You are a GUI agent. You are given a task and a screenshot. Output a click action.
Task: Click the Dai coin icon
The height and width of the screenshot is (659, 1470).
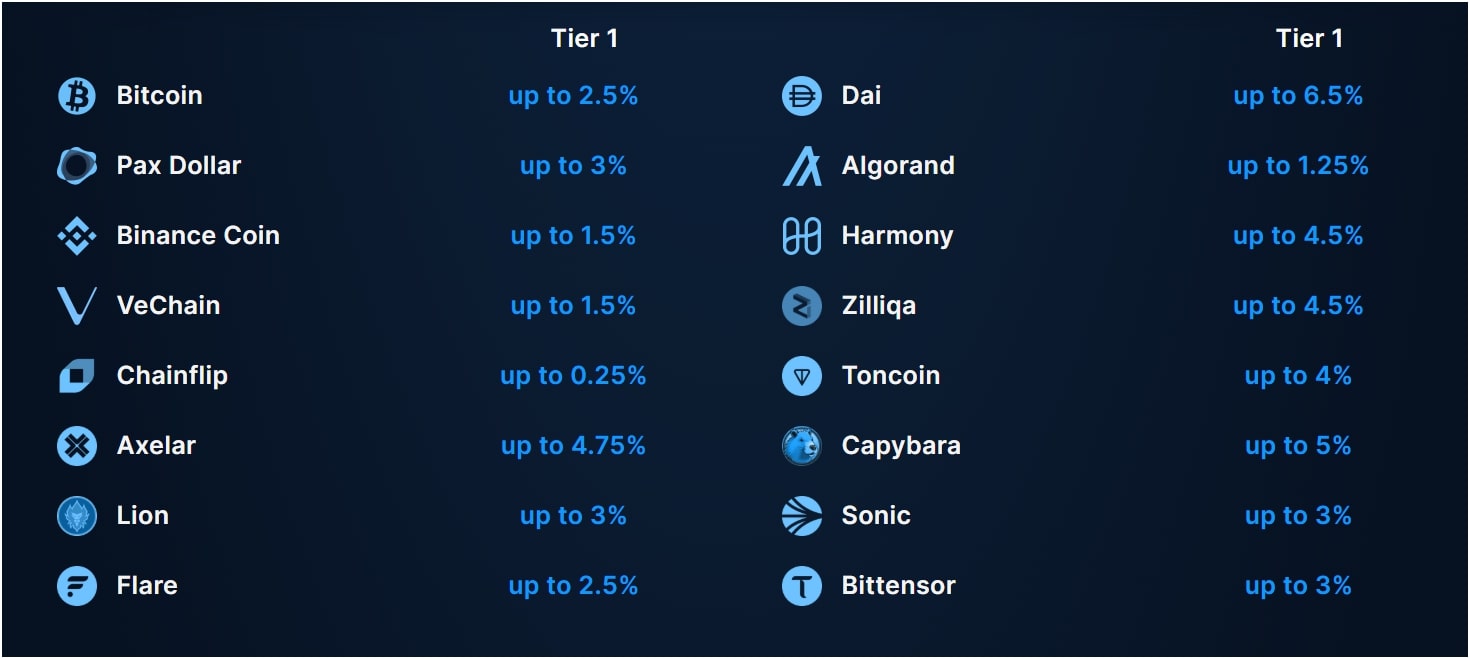click(801, 96)
